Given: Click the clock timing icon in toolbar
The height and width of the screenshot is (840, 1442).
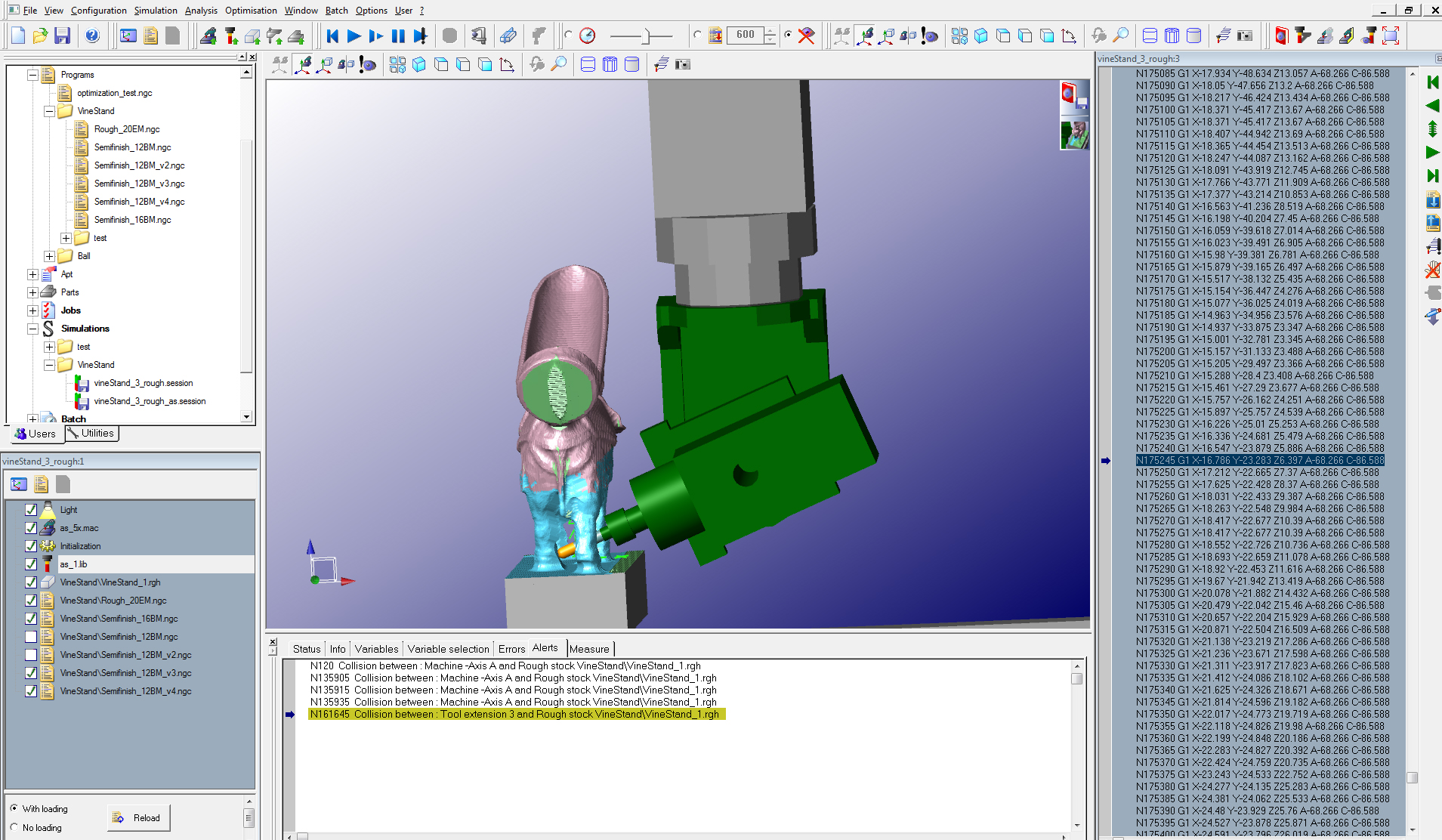Looking at the screenshot, I should 588,36.
